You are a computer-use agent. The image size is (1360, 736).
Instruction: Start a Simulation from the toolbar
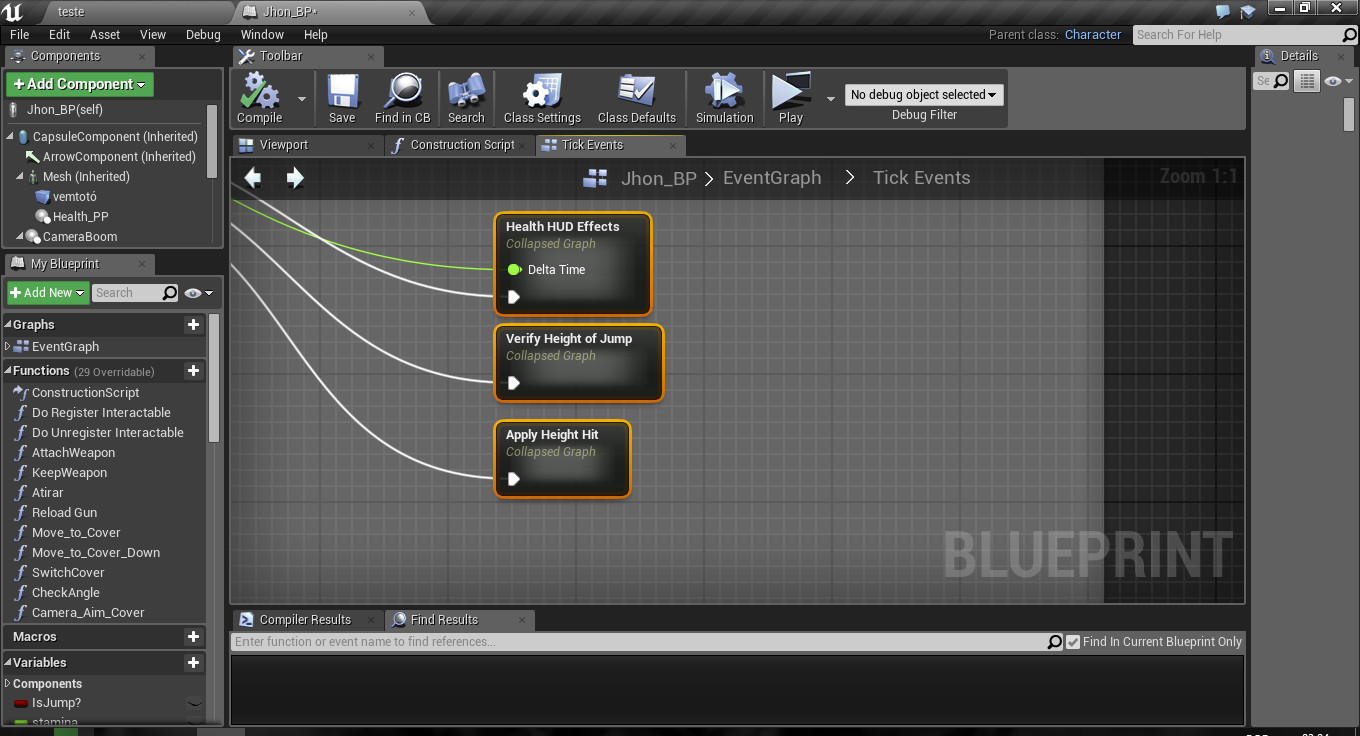click(723, 97)
